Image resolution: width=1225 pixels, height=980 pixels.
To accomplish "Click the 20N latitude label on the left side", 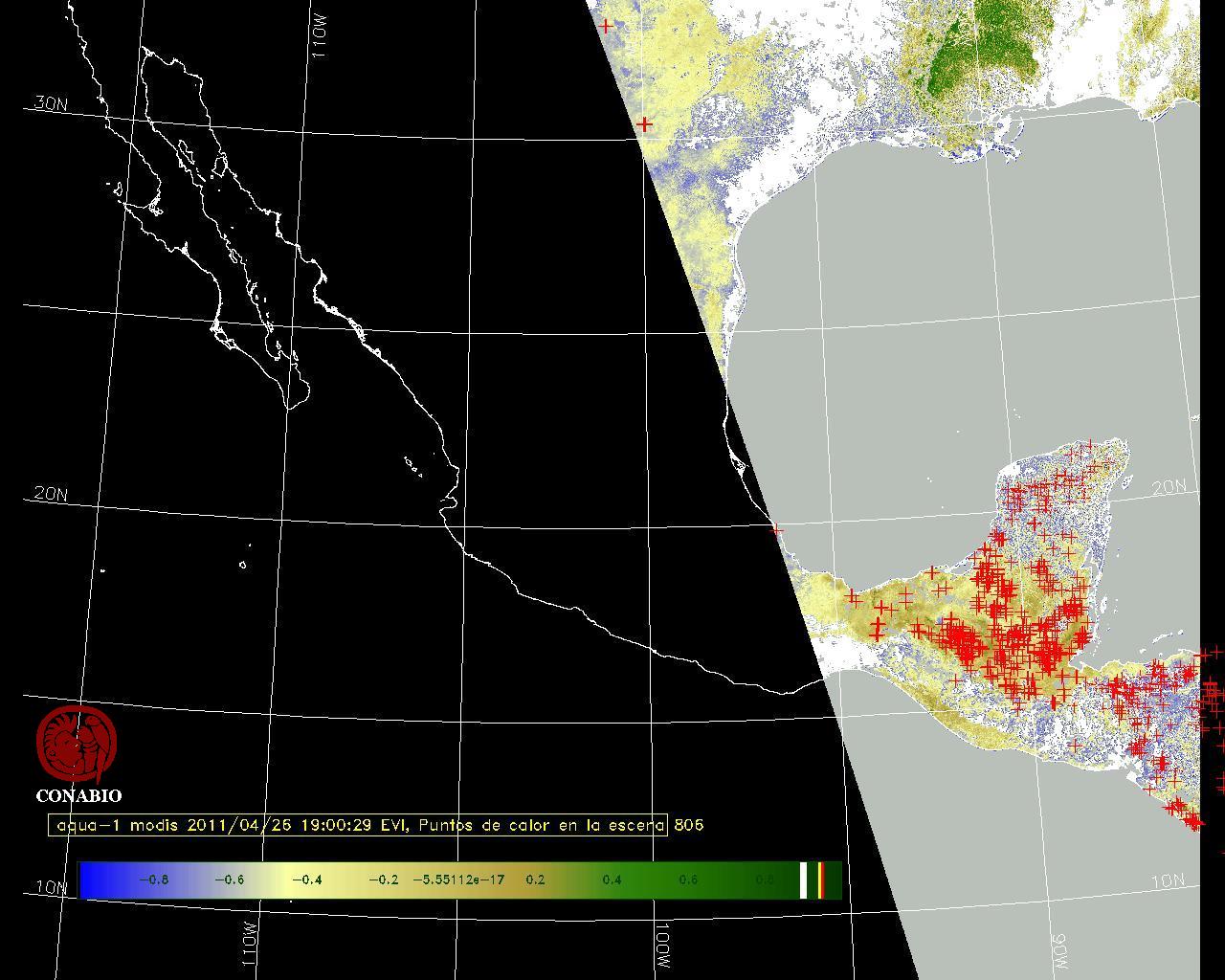I will 50,494.
